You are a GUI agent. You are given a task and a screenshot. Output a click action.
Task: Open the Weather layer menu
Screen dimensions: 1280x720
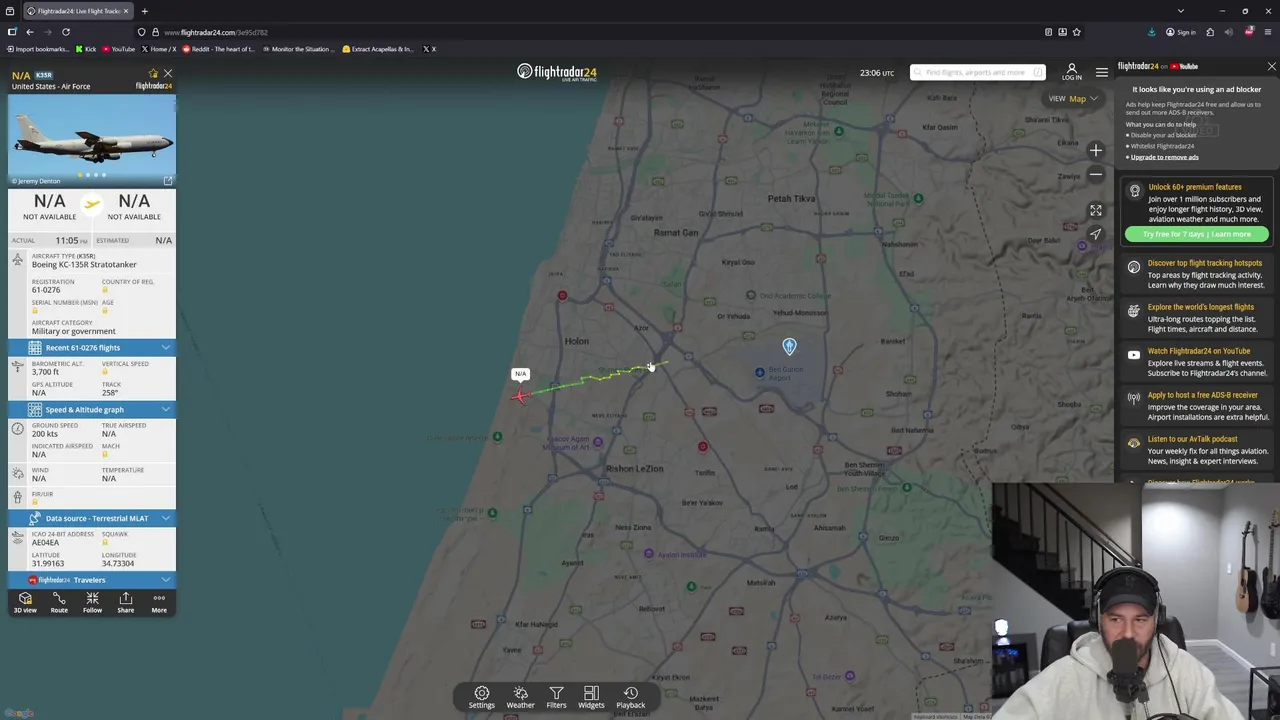pos(520,697)
